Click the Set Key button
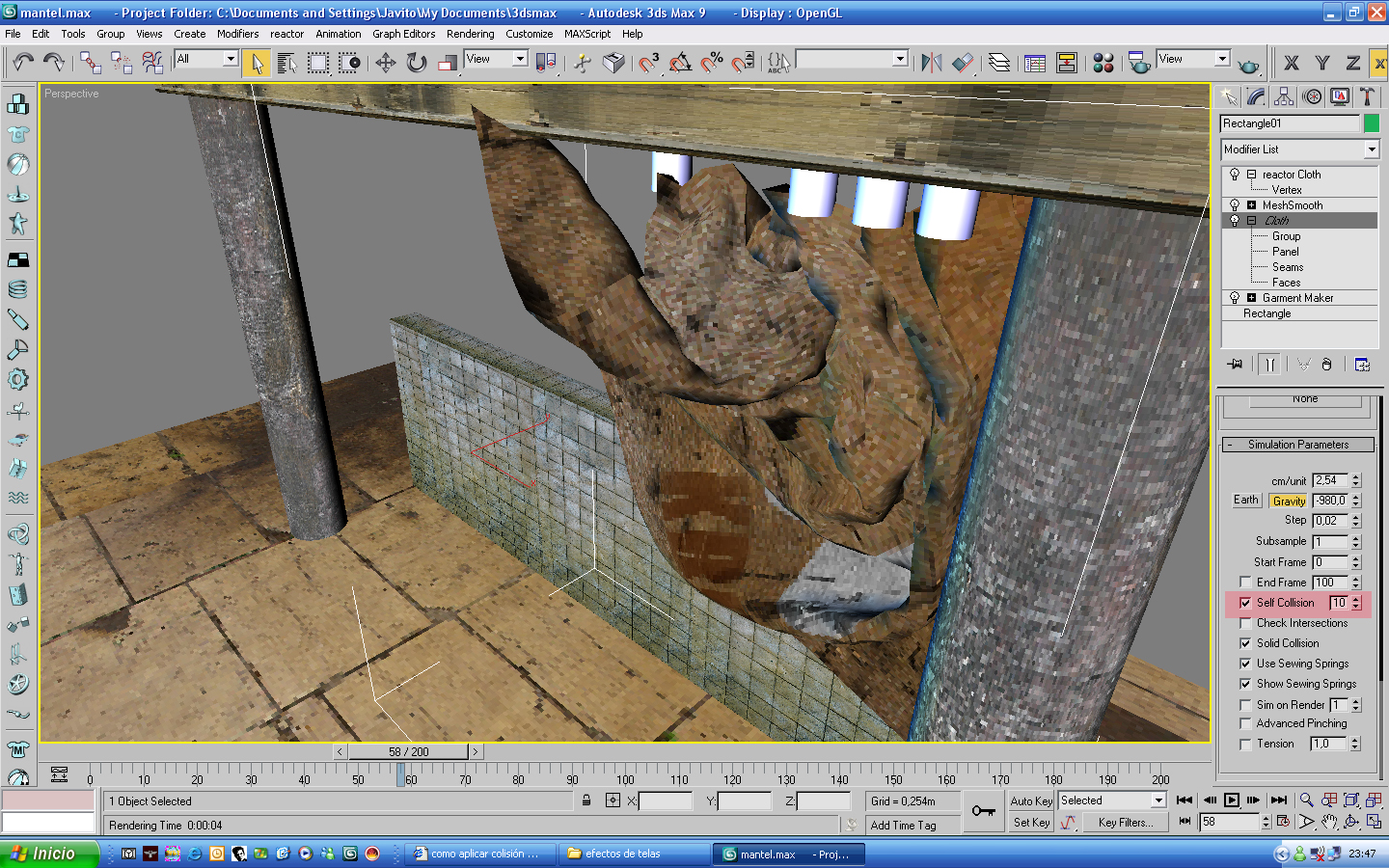Image resolution: width=1389 pixels, height=868 pixels. [x=1031, y=823]
